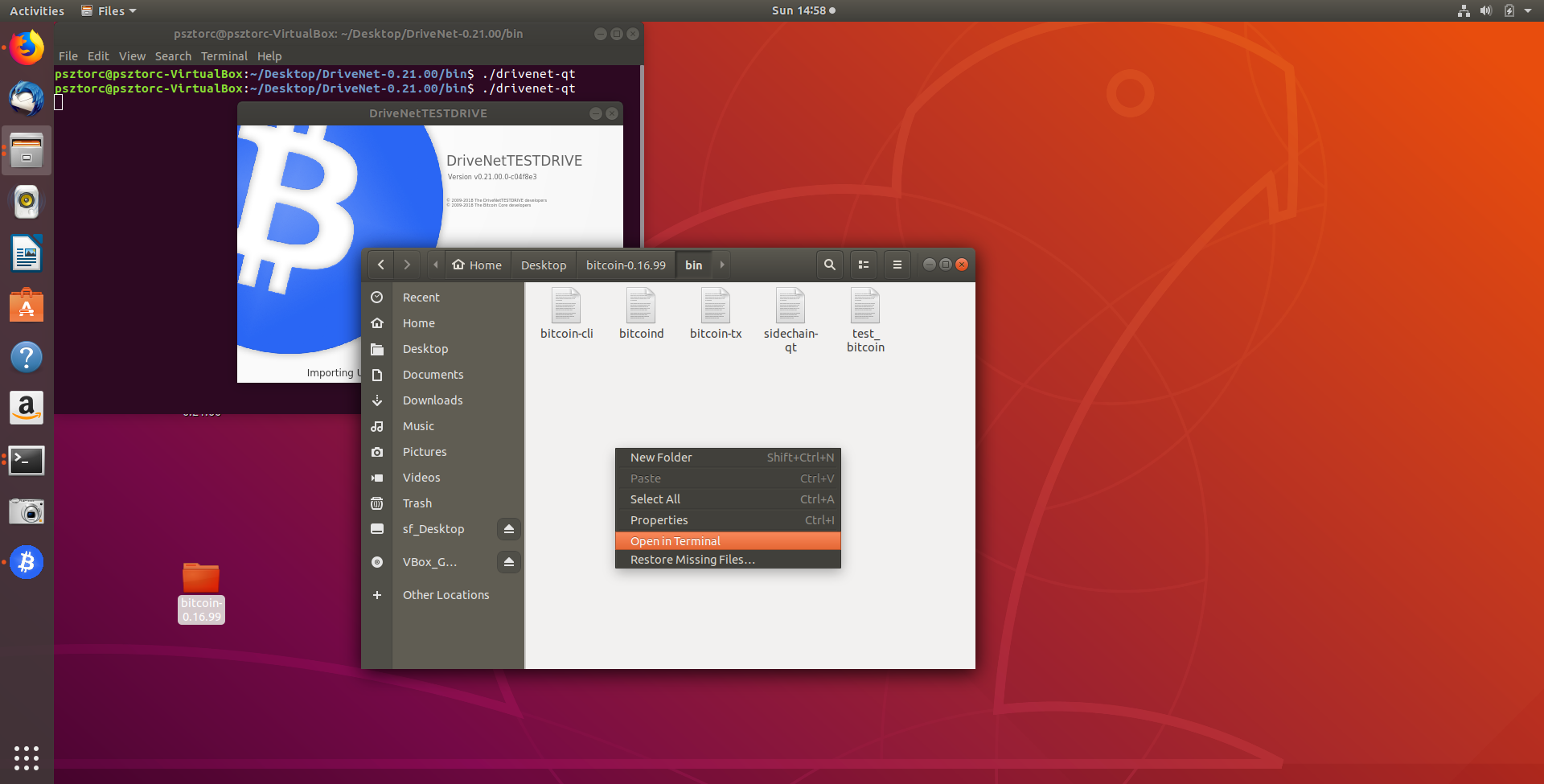Choose New Folder from context menu
Viewport: 1544px width, 784px height.
pyautogui.click(x=728, y=458)
